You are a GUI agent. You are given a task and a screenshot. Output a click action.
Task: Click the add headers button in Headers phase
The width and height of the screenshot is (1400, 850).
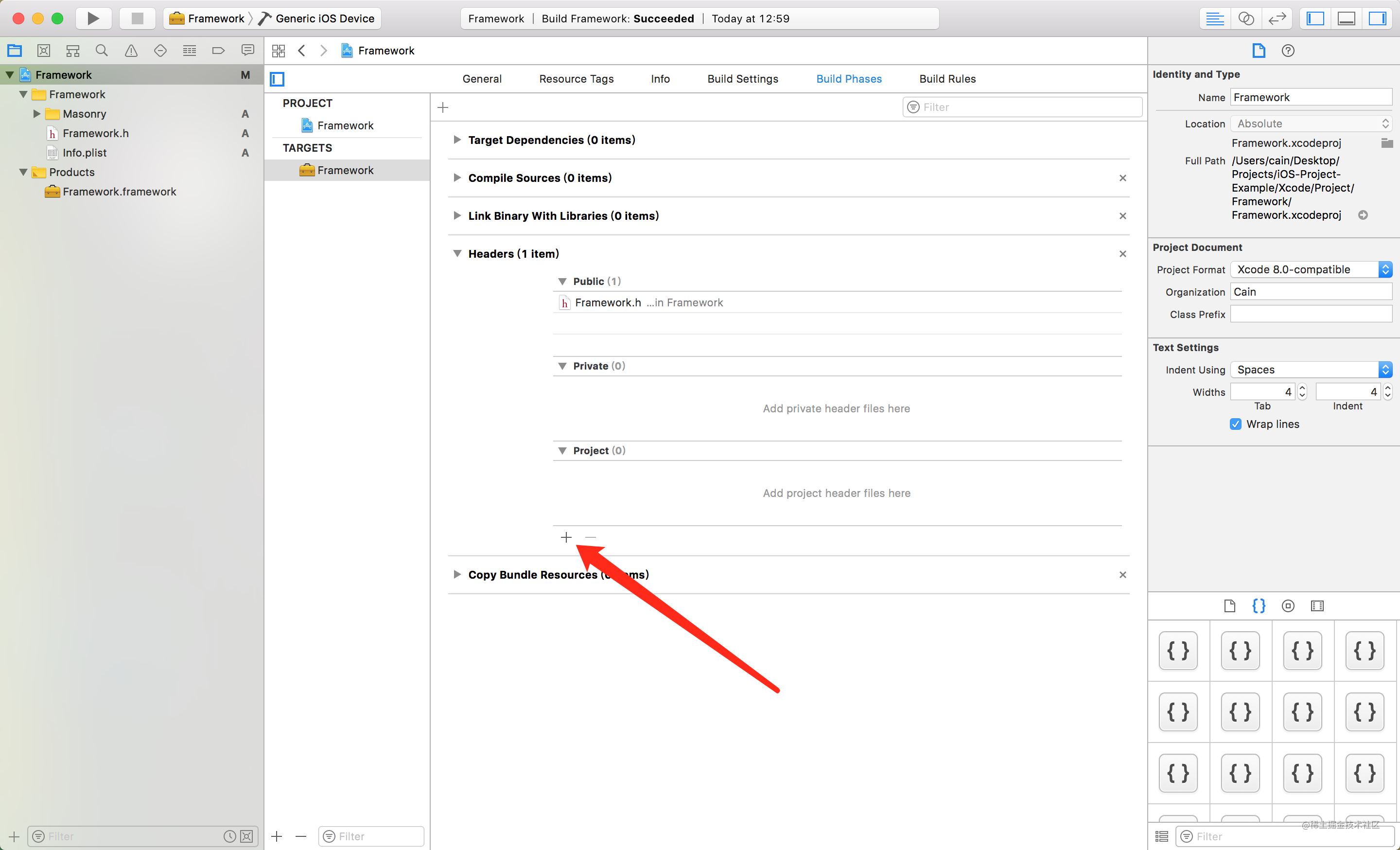point(566,537)
